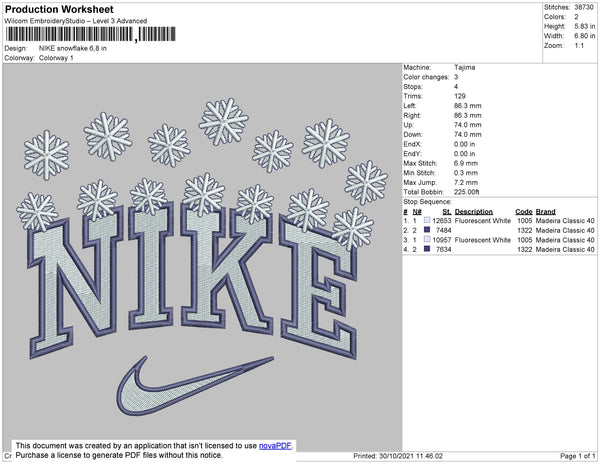Select the Max Jump value "7.2 mm"
Screen dimensions: 600x464
pyautogui.click(x=466, y=182)
